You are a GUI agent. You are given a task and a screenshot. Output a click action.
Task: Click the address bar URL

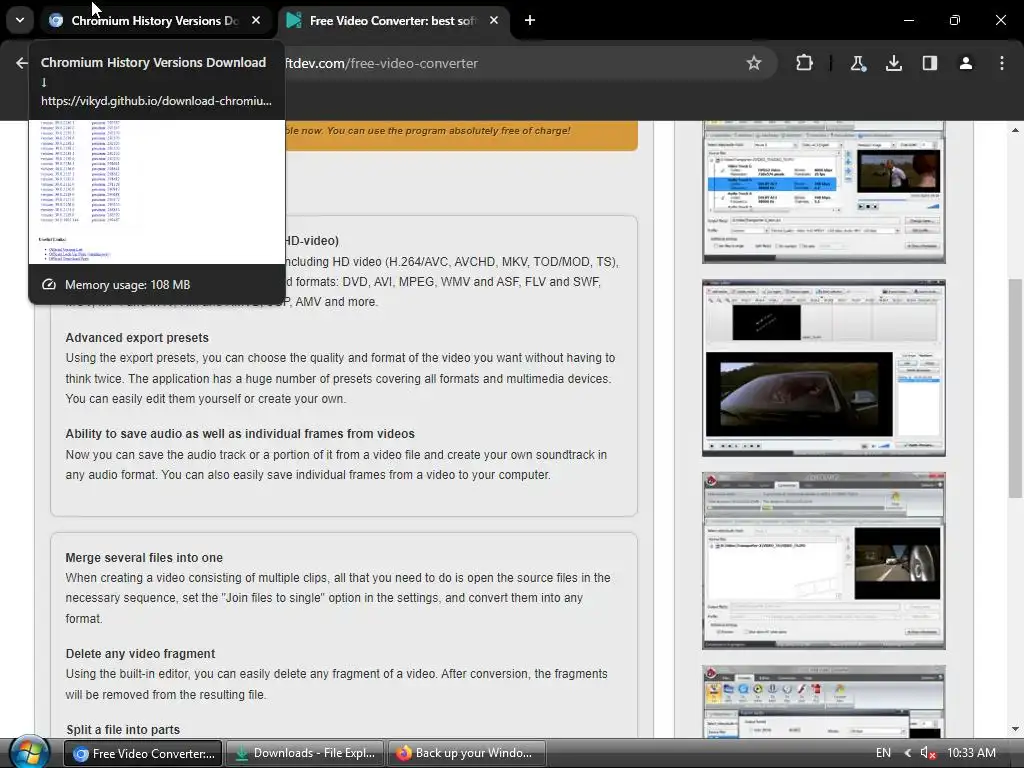tap(381, 63)
